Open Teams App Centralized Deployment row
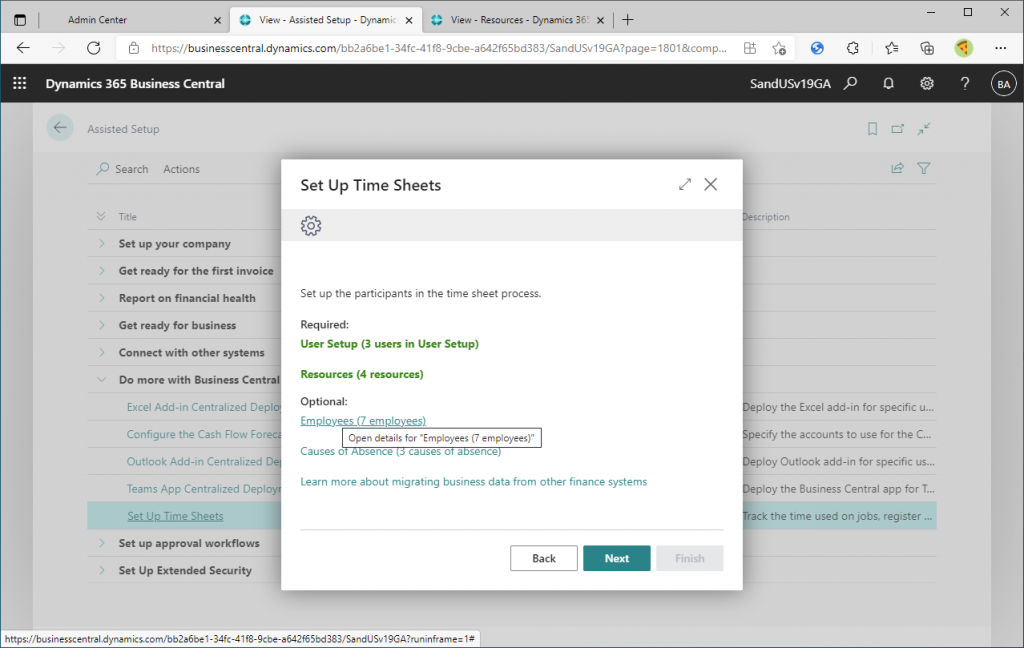Image resolution: width=1024 pixels, height=648 pixels. click(204, 489)
